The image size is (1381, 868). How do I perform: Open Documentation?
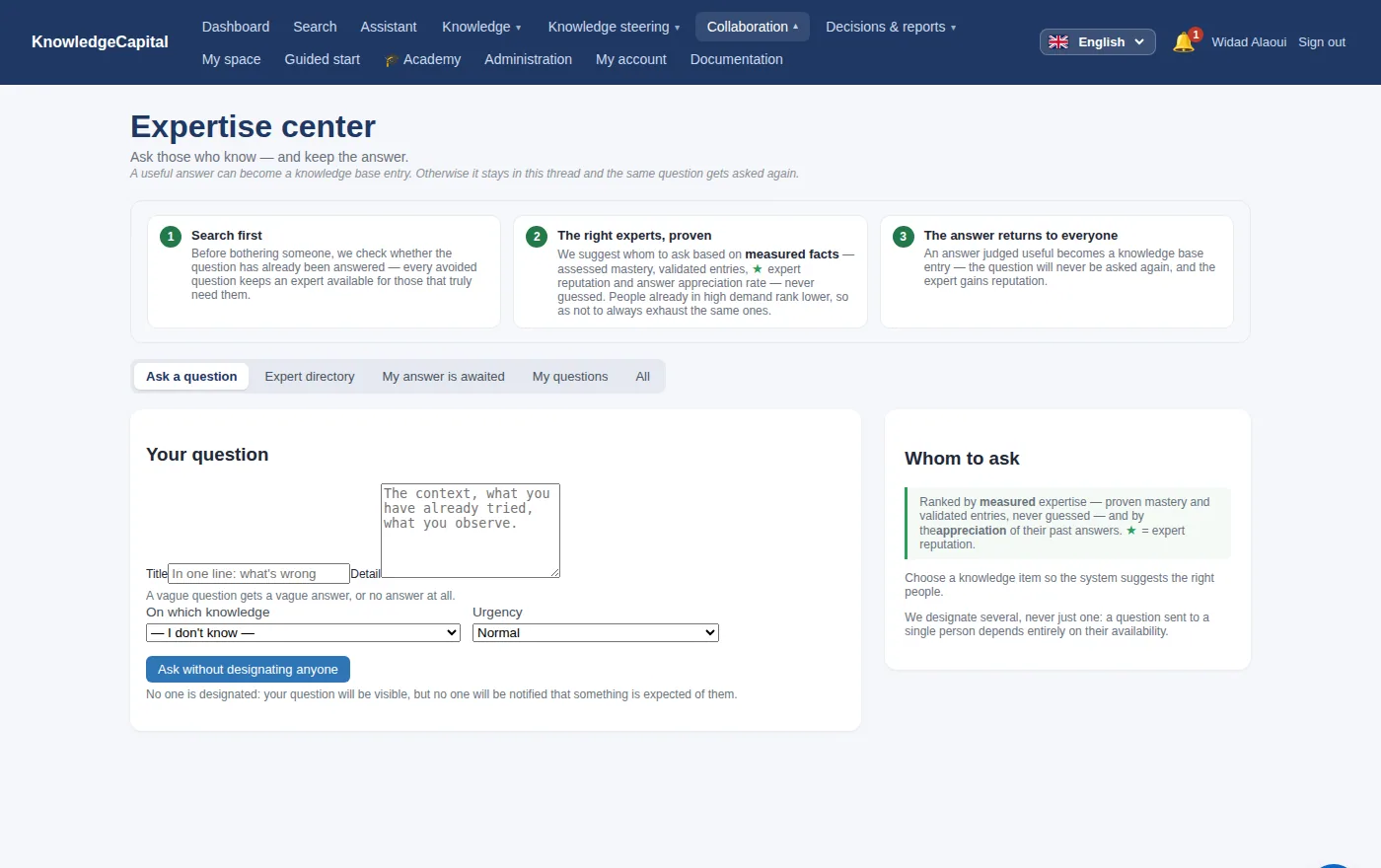[737, 59]
